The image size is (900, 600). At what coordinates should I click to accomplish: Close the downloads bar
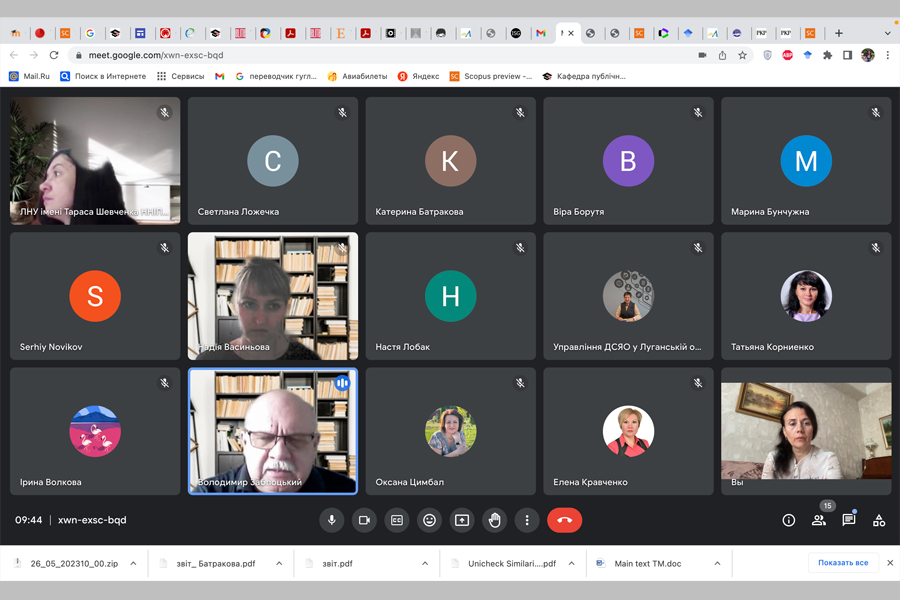coord(890,563)
